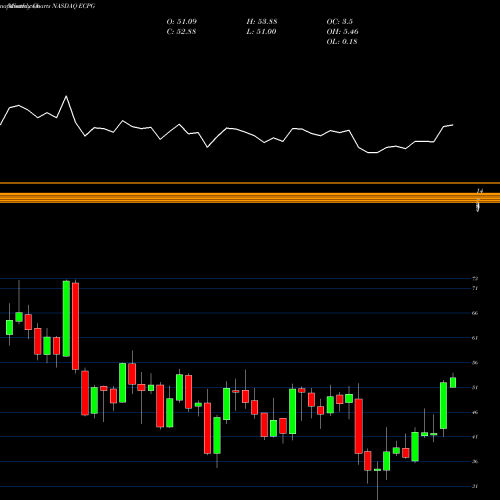Click the 61 price axis label
Viewport: 500px width, 500px height.
pos(475,338)
